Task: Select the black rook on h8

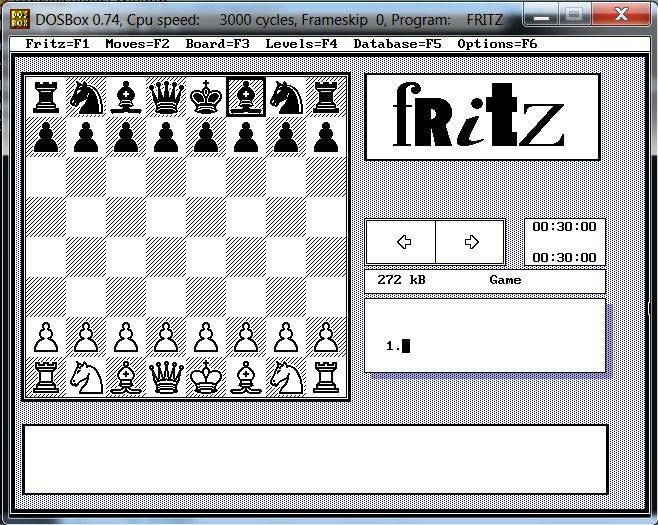Action: 326,97
